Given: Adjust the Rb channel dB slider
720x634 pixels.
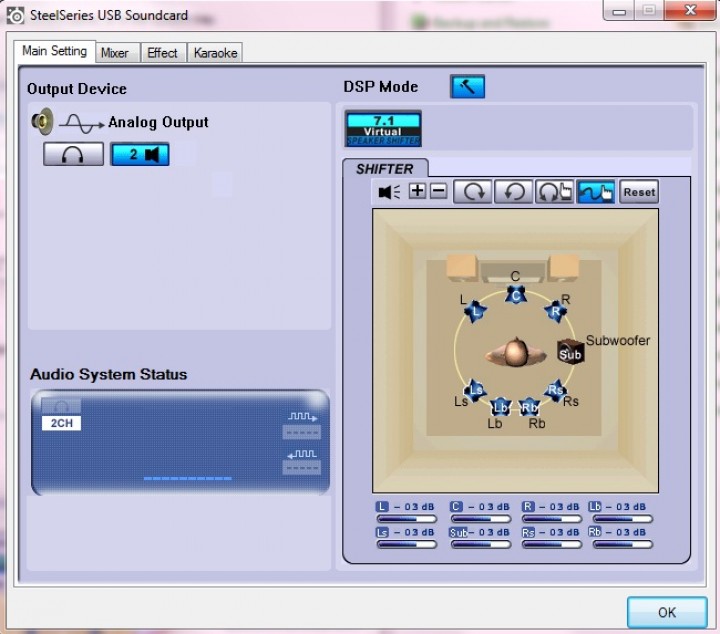Looking at the screenshot, I should (x=623, y=544).
